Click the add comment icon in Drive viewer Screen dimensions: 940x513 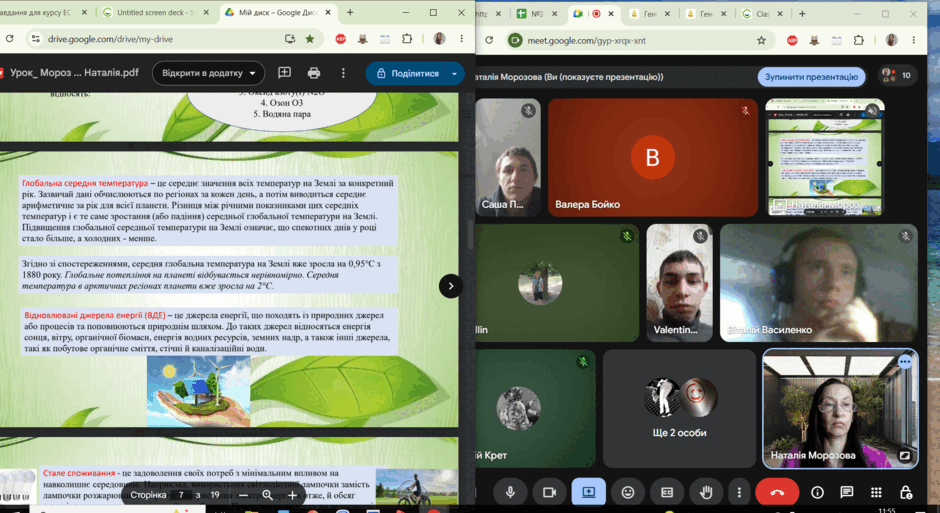[x=284, y=73]
